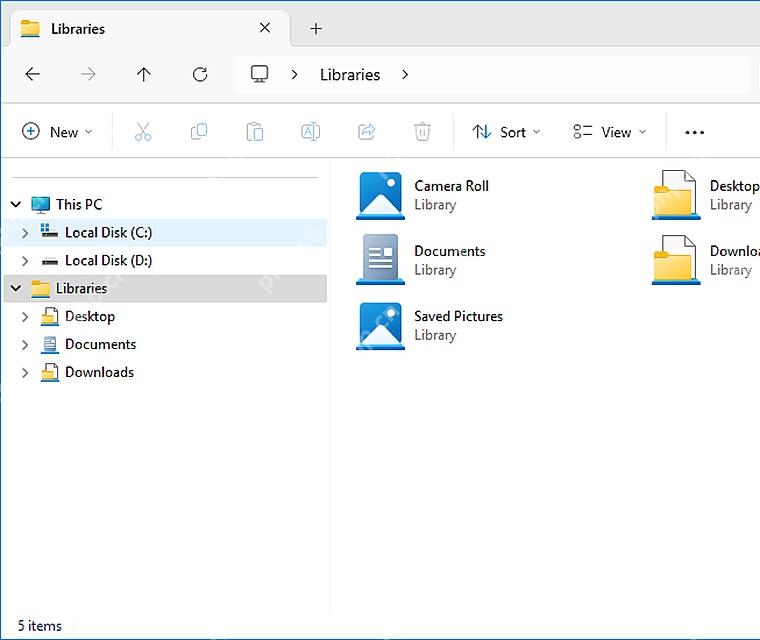Select the Documents library icon in main pane
This screenshot has width=760, height=640.
[x=380, y=259]
